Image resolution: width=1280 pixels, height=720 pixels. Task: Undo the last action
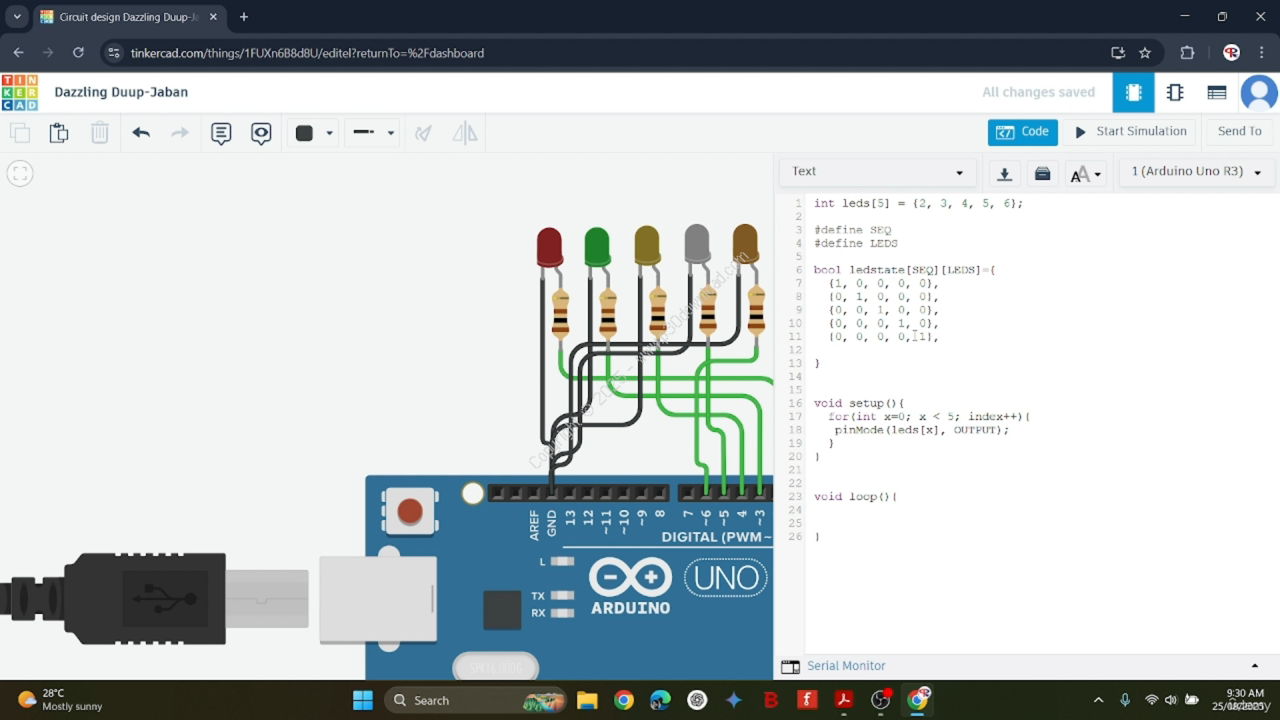pyautogui.click(x=141, y=133)
